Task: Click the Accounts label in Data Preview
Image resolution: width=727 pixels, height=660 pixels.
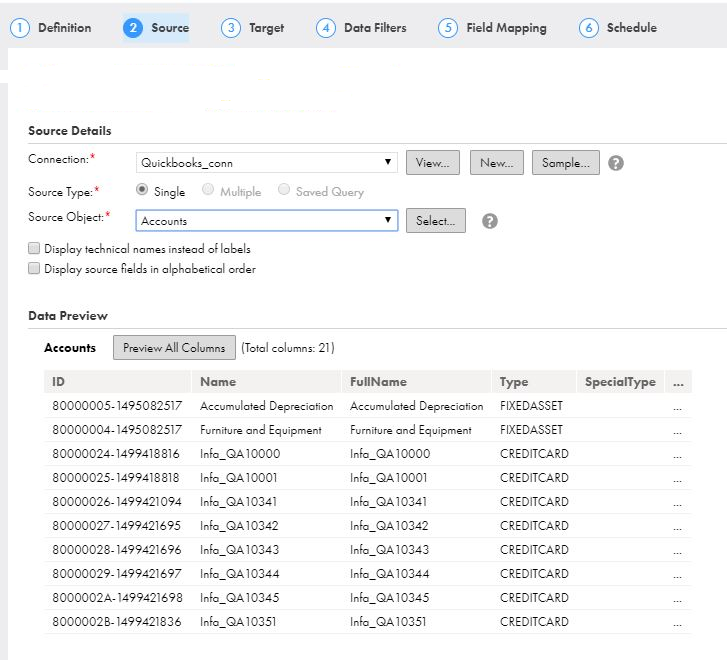Action: (x=70, y=347)
